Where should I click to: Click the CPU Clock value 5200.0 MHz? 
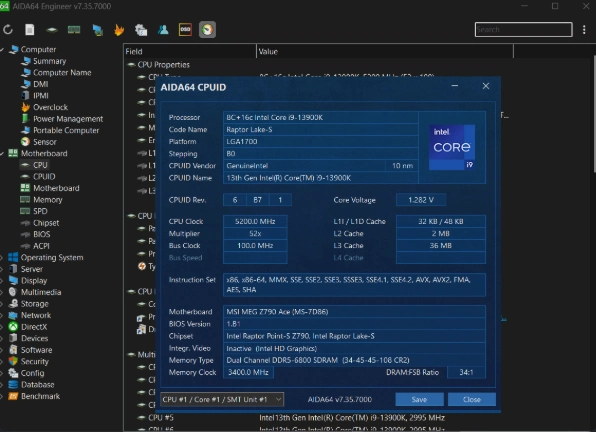tap(255, 221)
